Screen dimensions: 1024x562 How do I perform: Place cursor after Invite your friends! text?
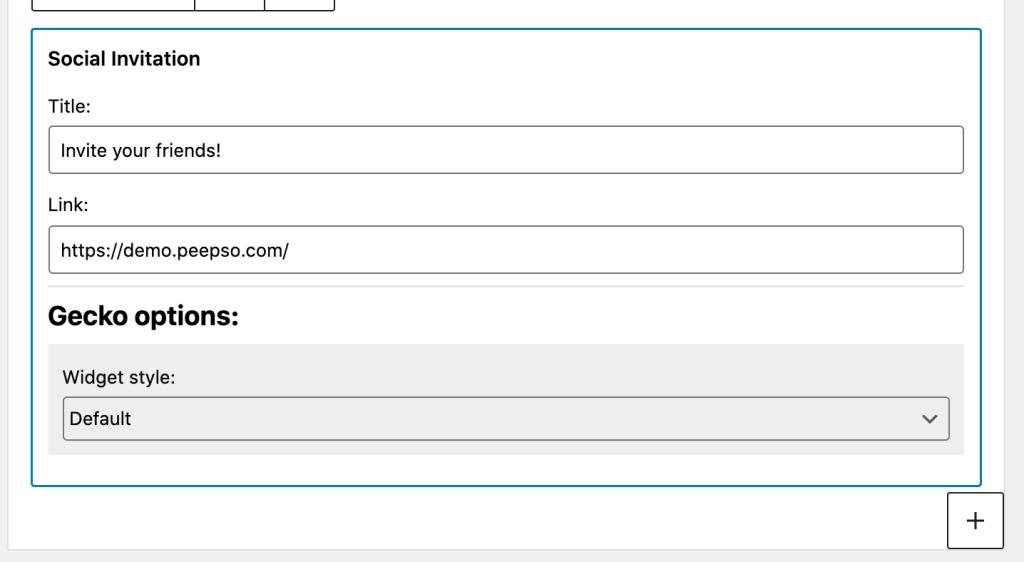pos(223,151)
